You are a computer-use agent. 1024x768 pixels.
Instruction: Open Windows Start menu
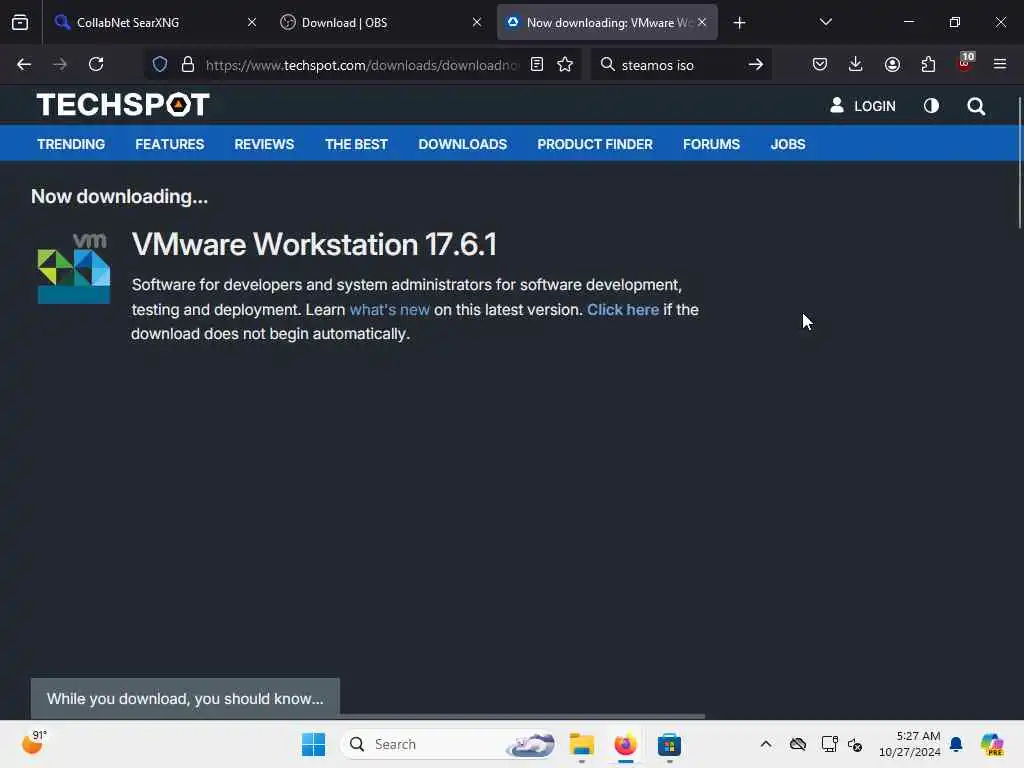[313, 744]
